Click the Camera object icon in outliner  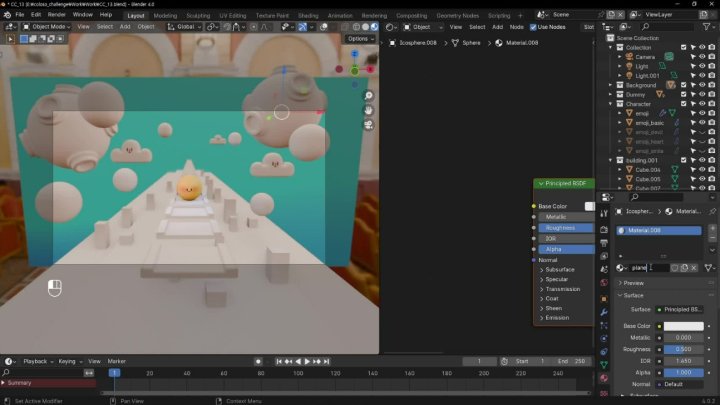coord(627,57)
